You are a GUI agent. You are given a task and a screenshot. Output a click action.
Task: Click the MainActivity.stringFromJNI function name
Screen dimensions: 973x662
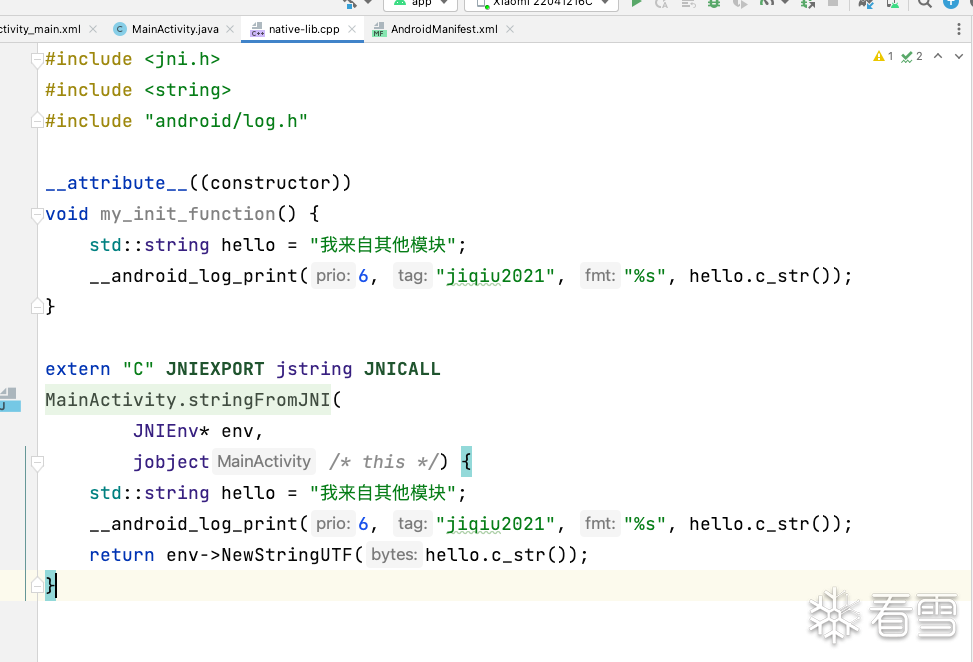[x=187, y=400]
